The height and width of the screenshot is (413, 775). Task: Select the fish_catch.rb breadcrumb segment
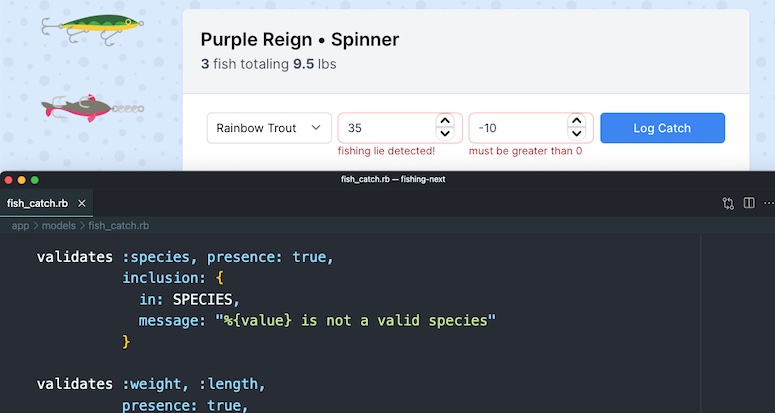tap(119, 226)
